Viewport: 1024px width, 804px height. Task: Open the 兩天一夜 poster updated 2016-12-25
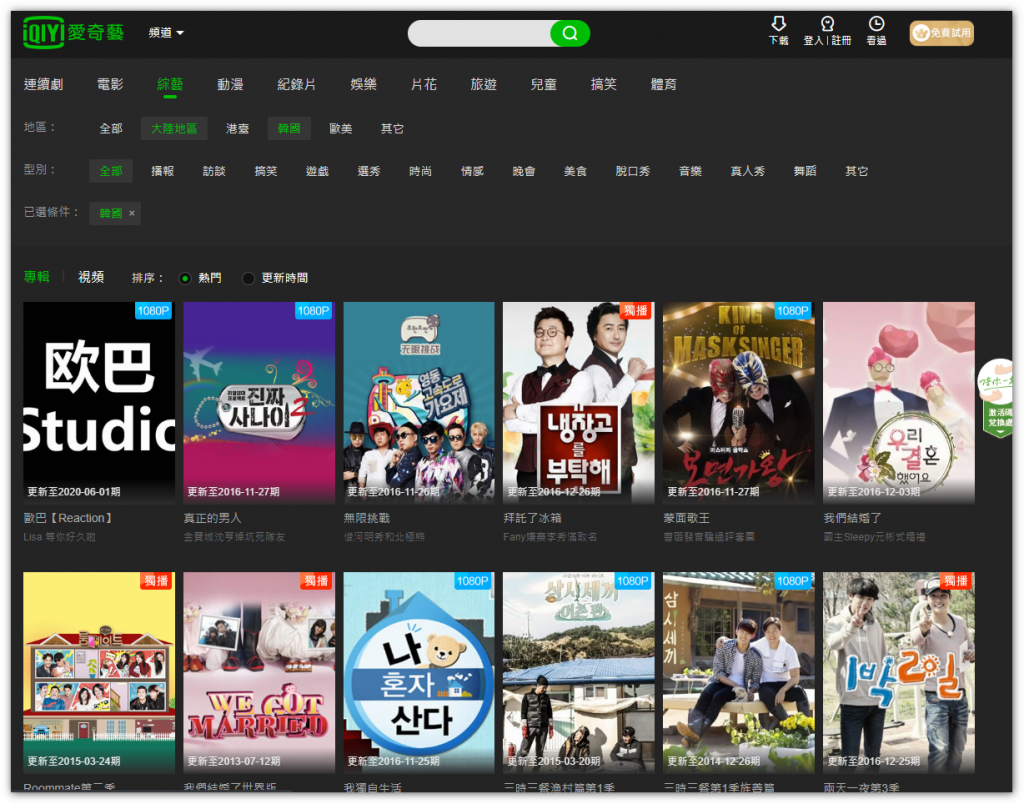(x=899, y=673)
